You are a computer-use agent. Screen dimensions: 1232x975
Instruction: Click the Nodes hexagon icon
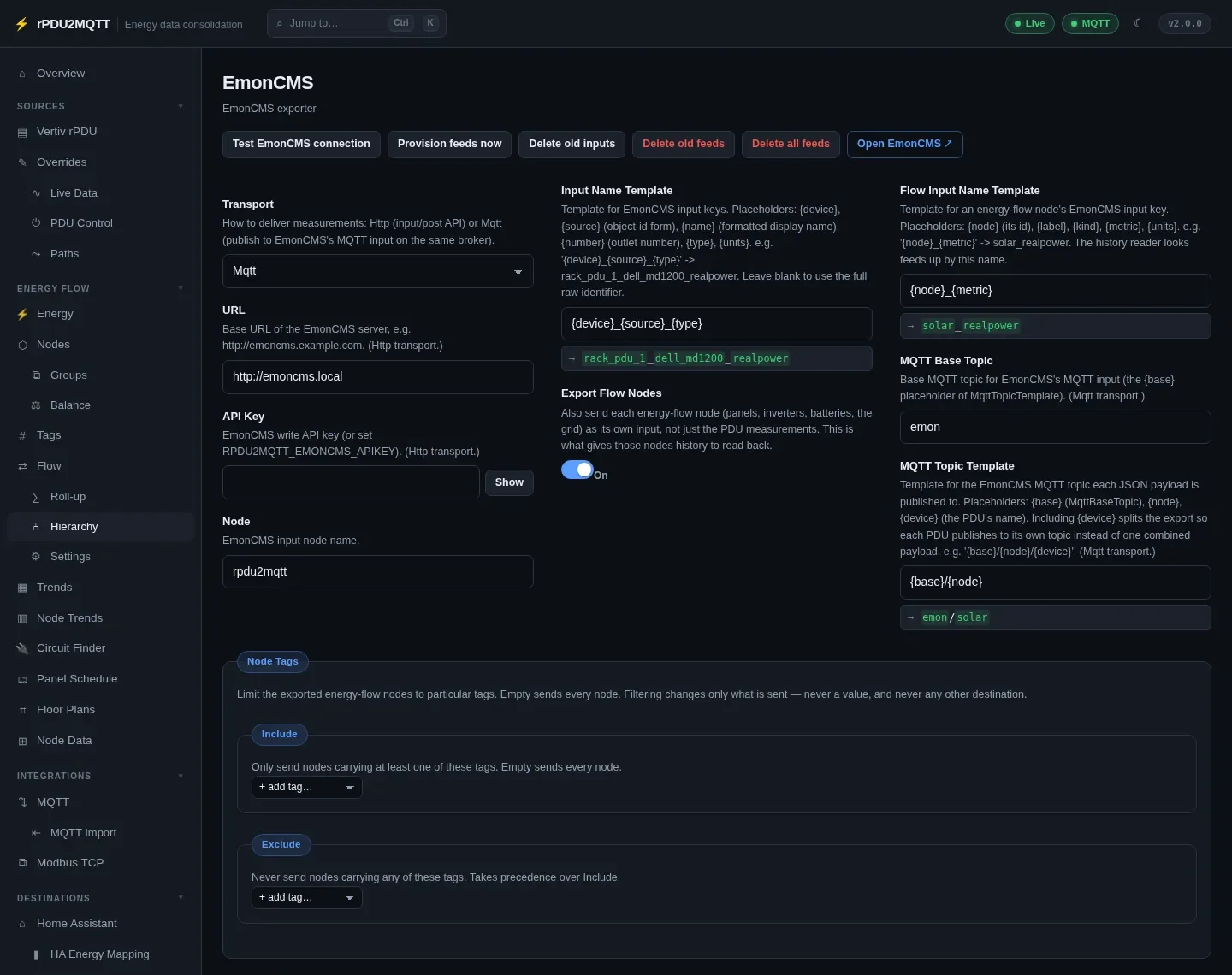click(x=22, y=345)
